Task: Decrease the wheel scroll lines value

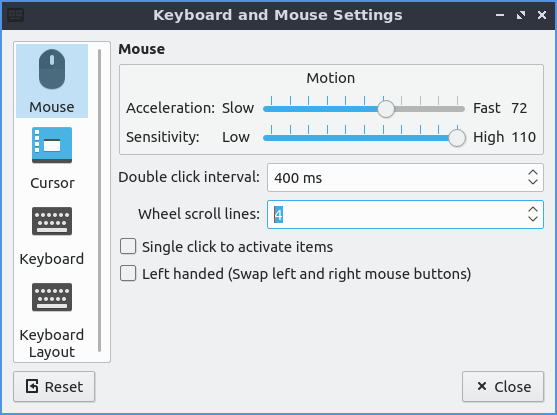Action: [532, 219]
